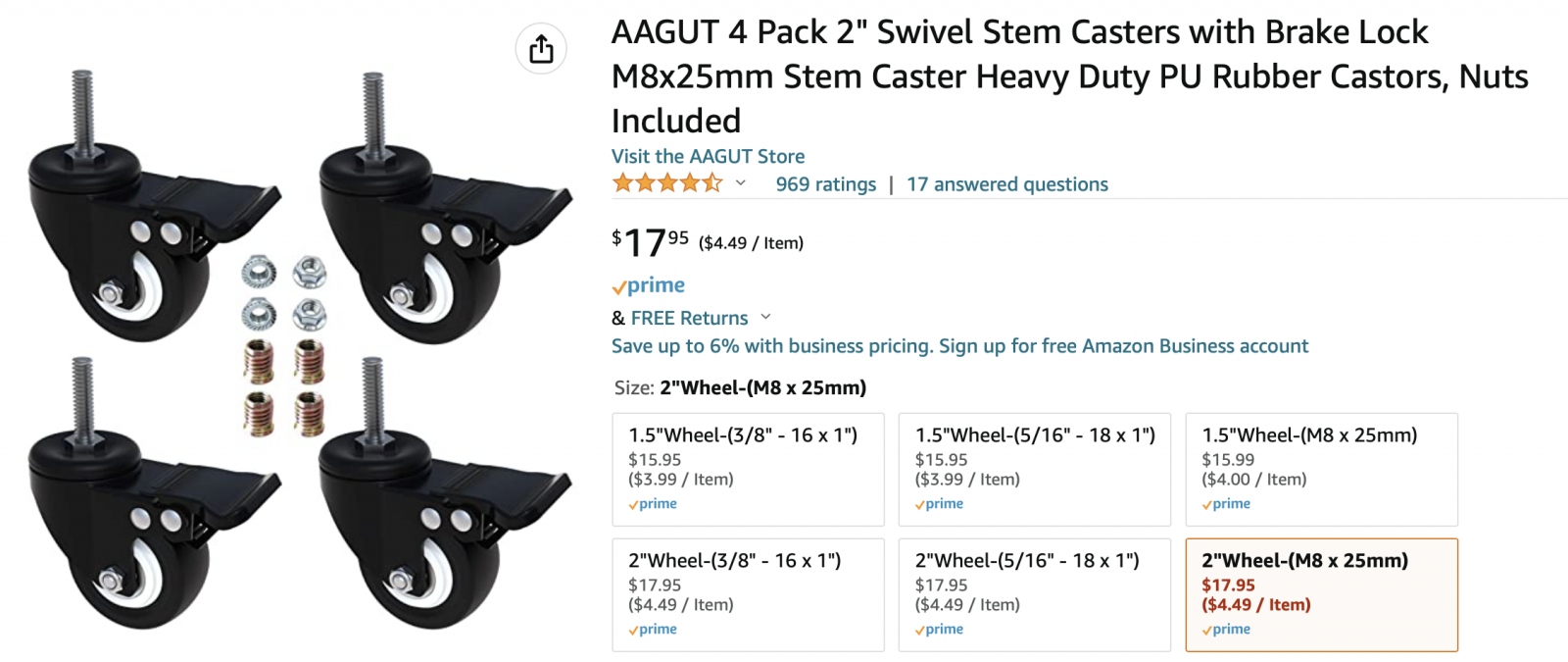1568x662 pixels.
Task: Click the Prime logo under the price
Action: [649, 285]
